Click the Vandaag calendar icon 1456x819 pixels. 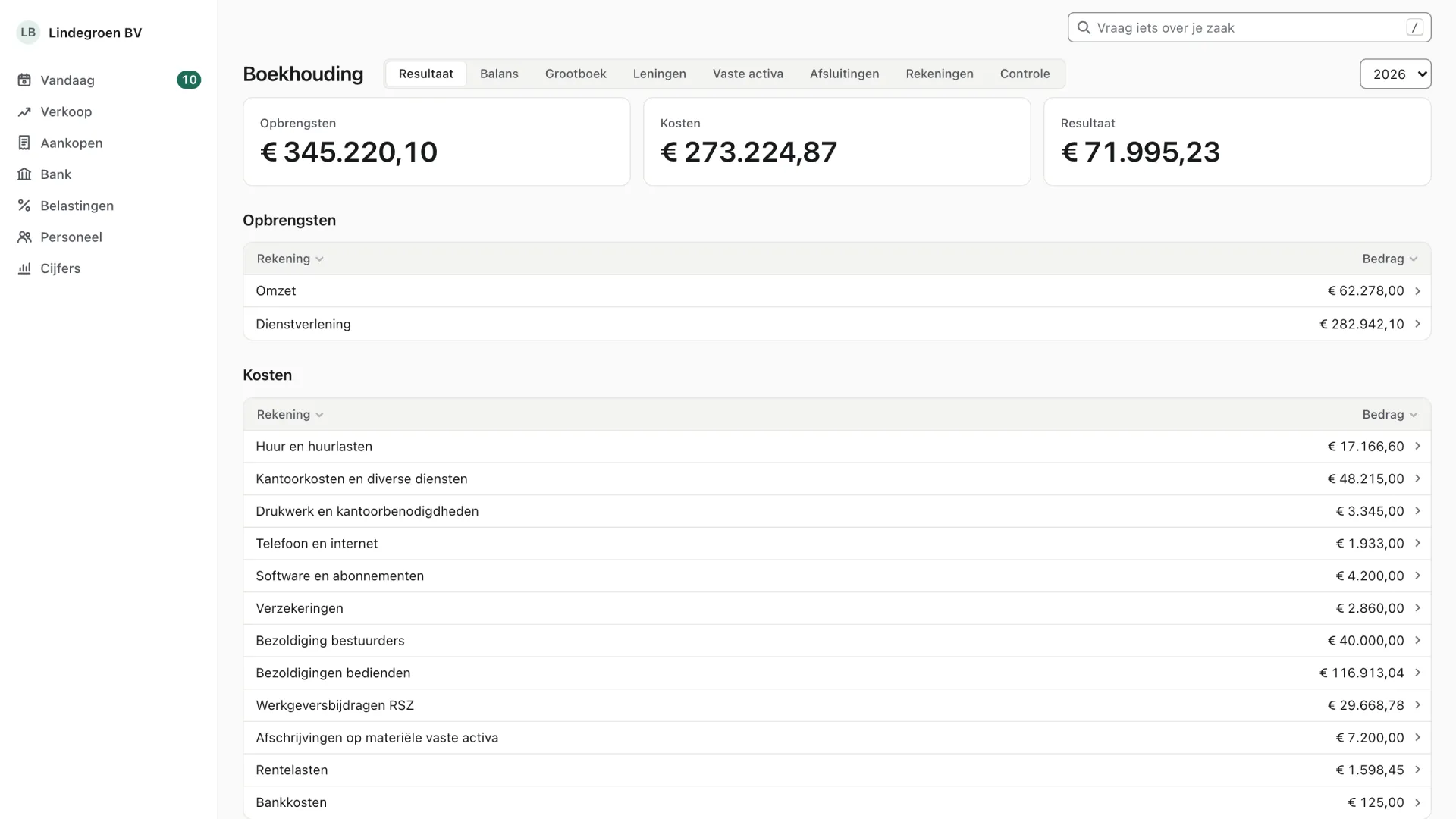[x=24, y=80]
